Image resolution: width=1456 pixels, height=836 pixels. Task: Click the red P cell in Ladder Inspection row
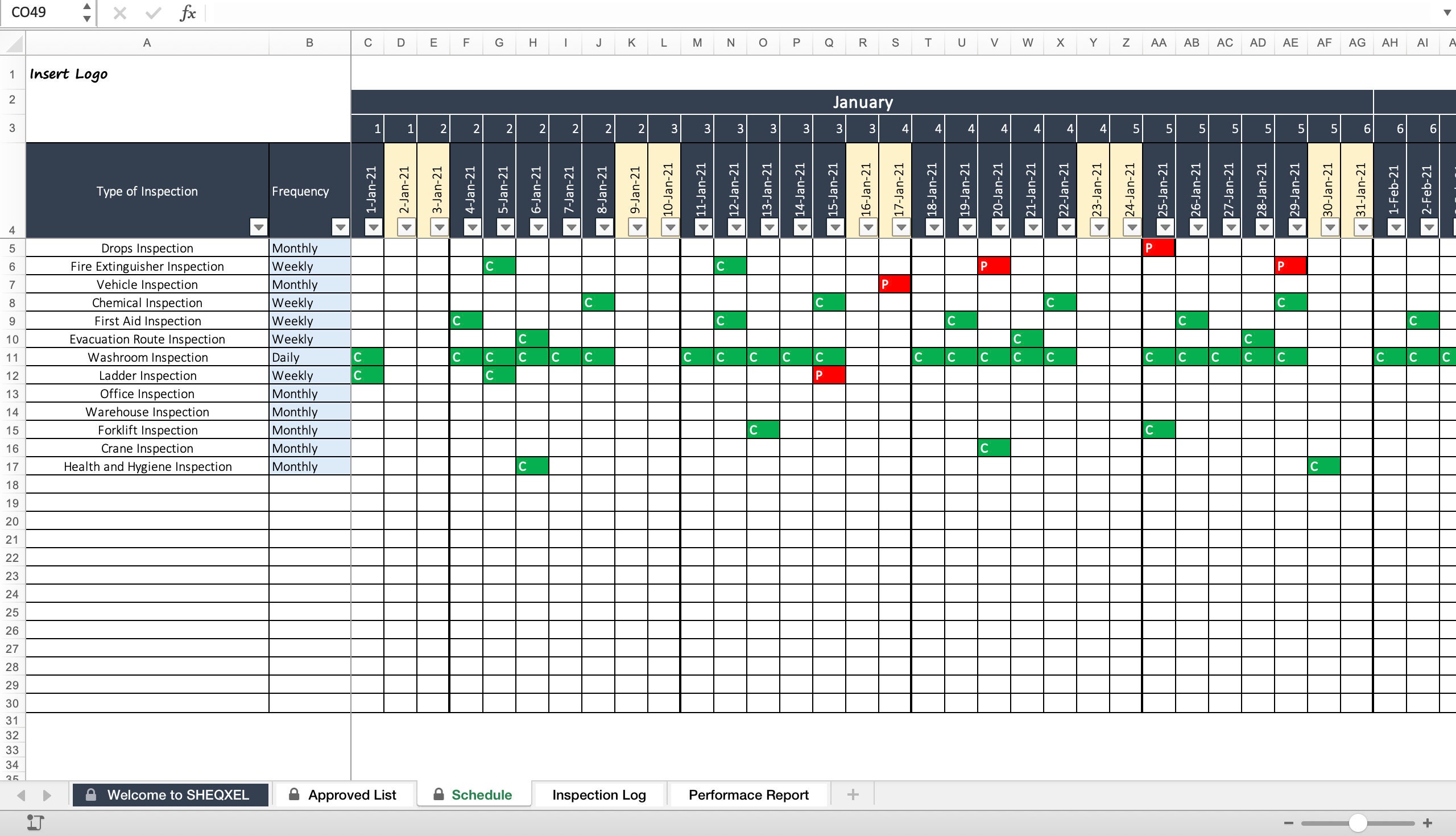click(x=829, y=375)
